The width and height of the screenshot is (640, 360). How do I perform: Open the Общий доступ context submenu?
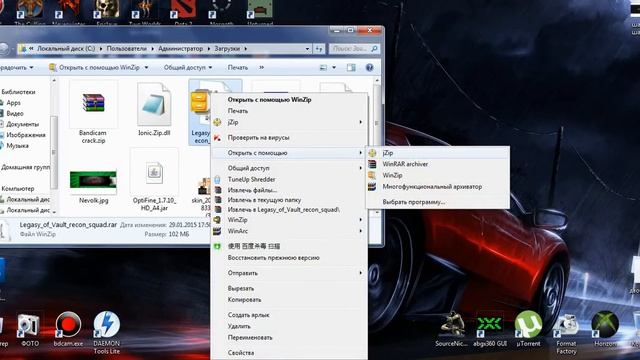(x=289, y=168)
